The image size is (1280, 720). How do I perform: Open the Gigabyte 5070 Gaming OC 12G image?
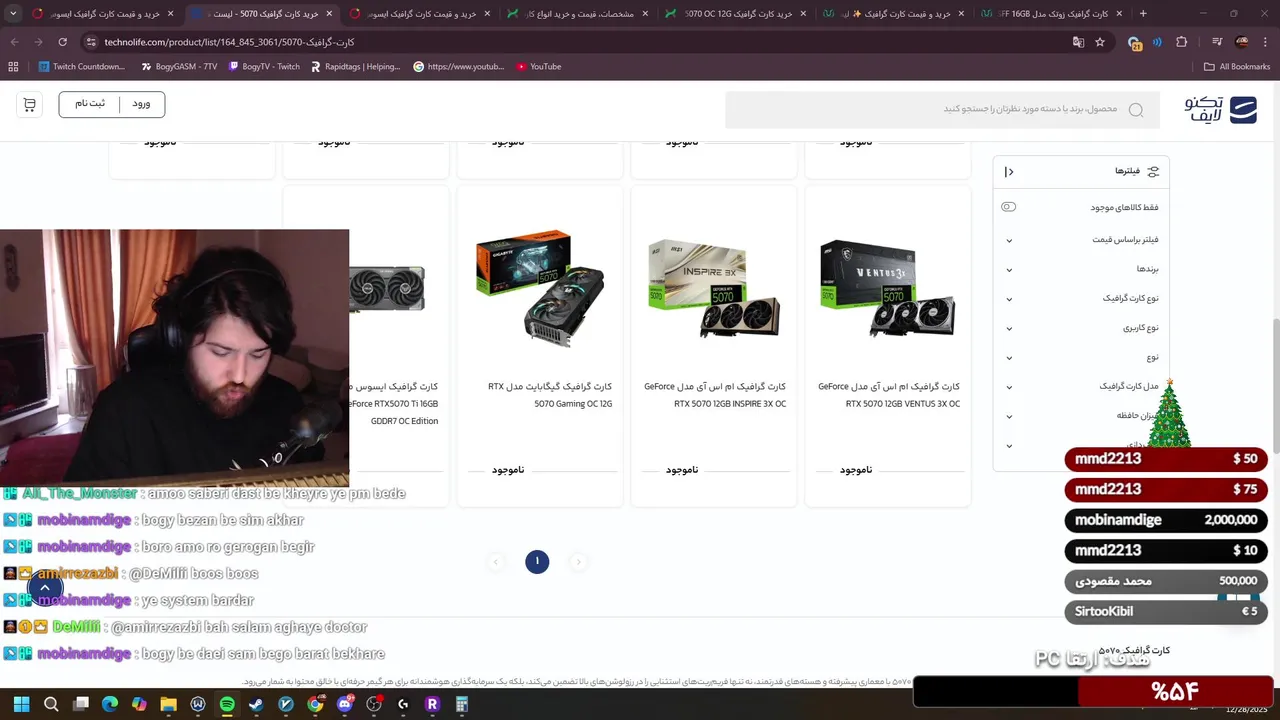click(540, 288)
